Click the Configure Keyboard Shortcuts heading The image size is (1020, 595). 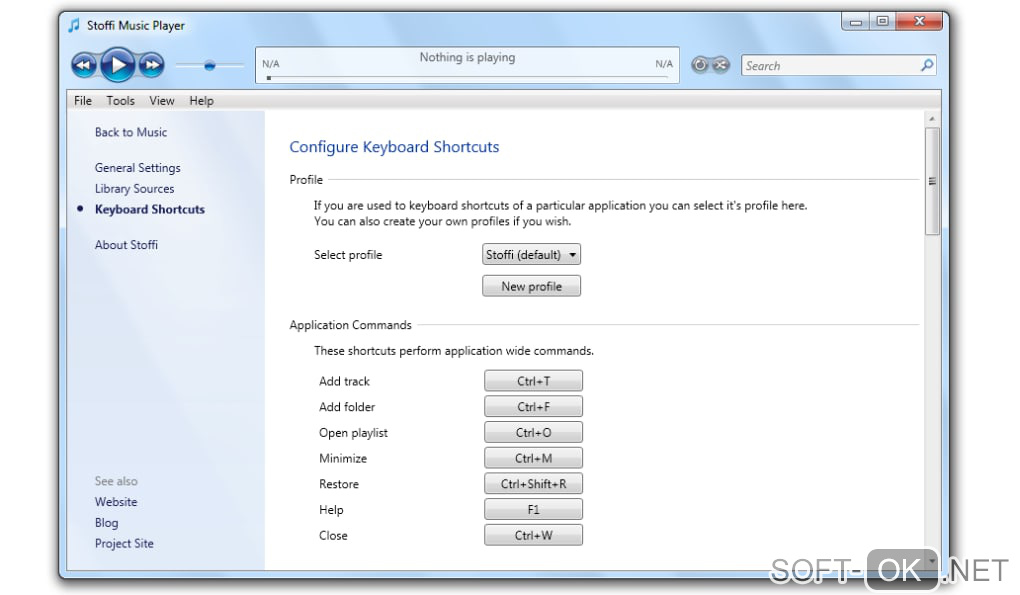pos(394,147)
